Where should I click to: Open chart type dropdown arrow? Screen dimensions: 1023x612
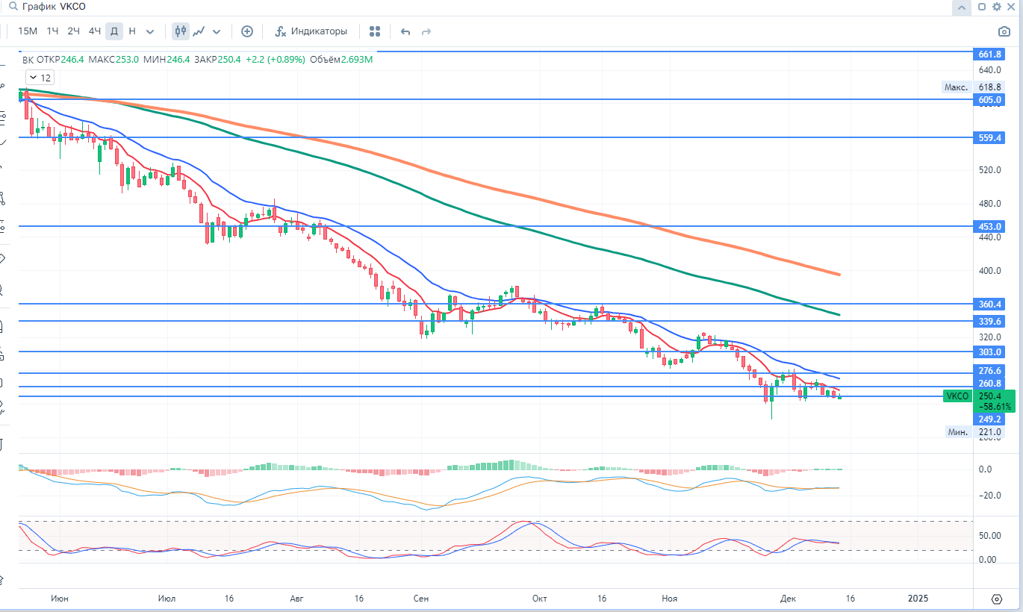coord(217,31)
